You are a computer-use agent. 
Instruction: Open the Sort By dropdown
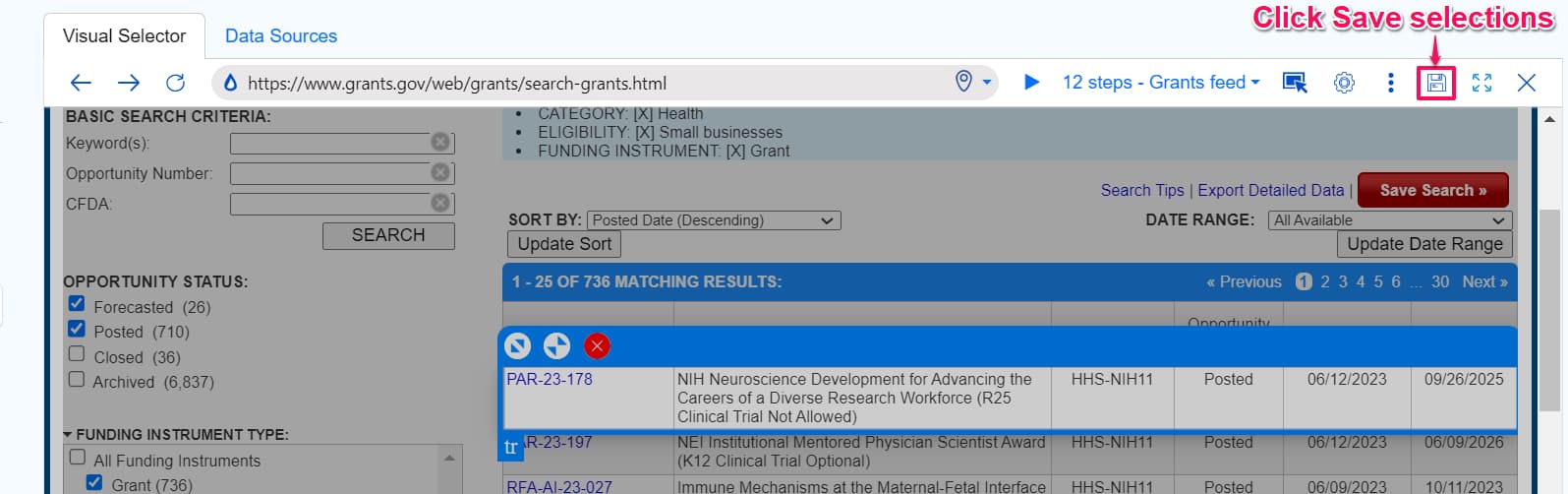pos(713,220)
